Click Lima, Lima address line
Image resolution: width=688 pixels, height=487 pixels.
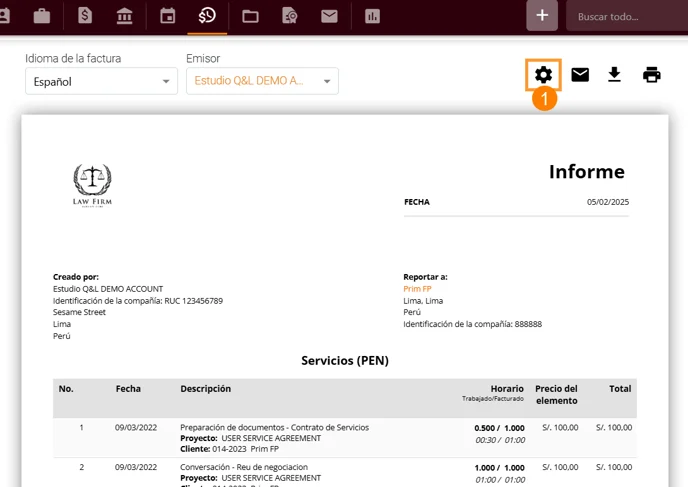click(x=423, y=301)
